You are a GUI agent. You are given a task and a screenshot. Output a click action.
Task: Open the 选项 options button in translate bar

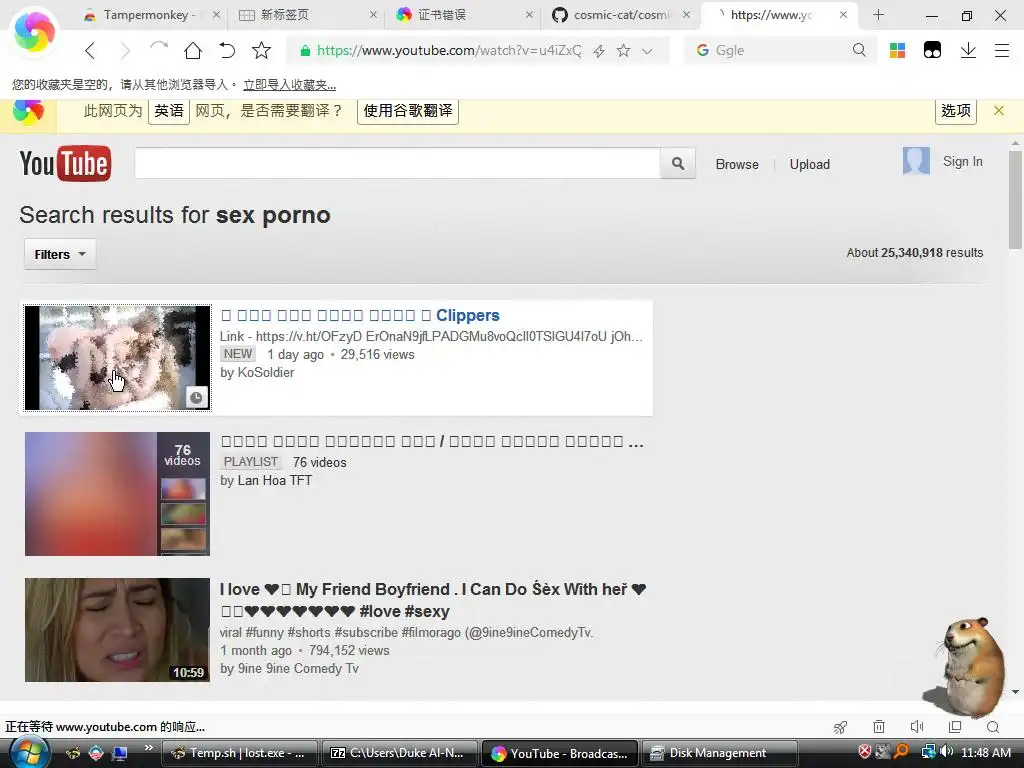pyautogui.click(x=955, y=111)
